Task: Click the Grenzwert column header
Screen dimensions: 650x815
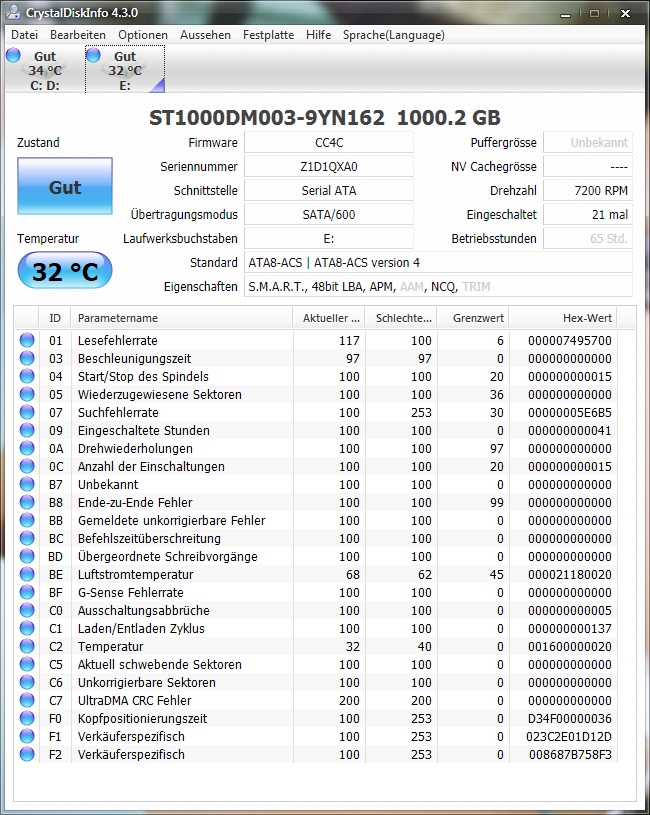Action: [473, 318]
